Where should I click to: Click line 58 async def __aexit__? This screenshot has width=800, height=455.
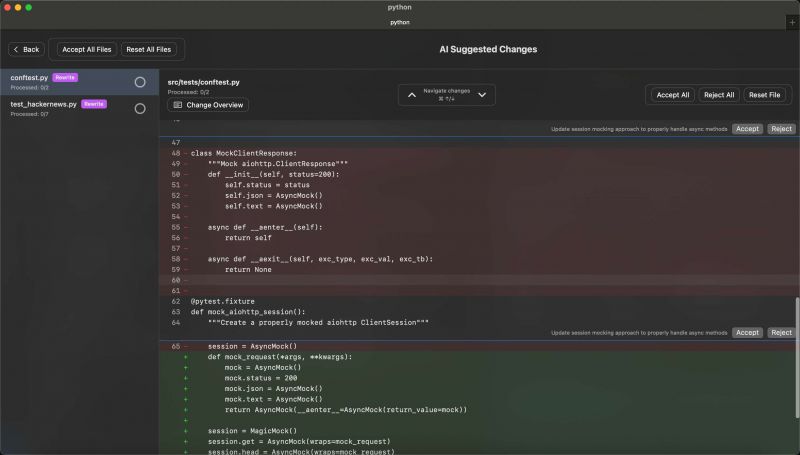coord(320,259)
